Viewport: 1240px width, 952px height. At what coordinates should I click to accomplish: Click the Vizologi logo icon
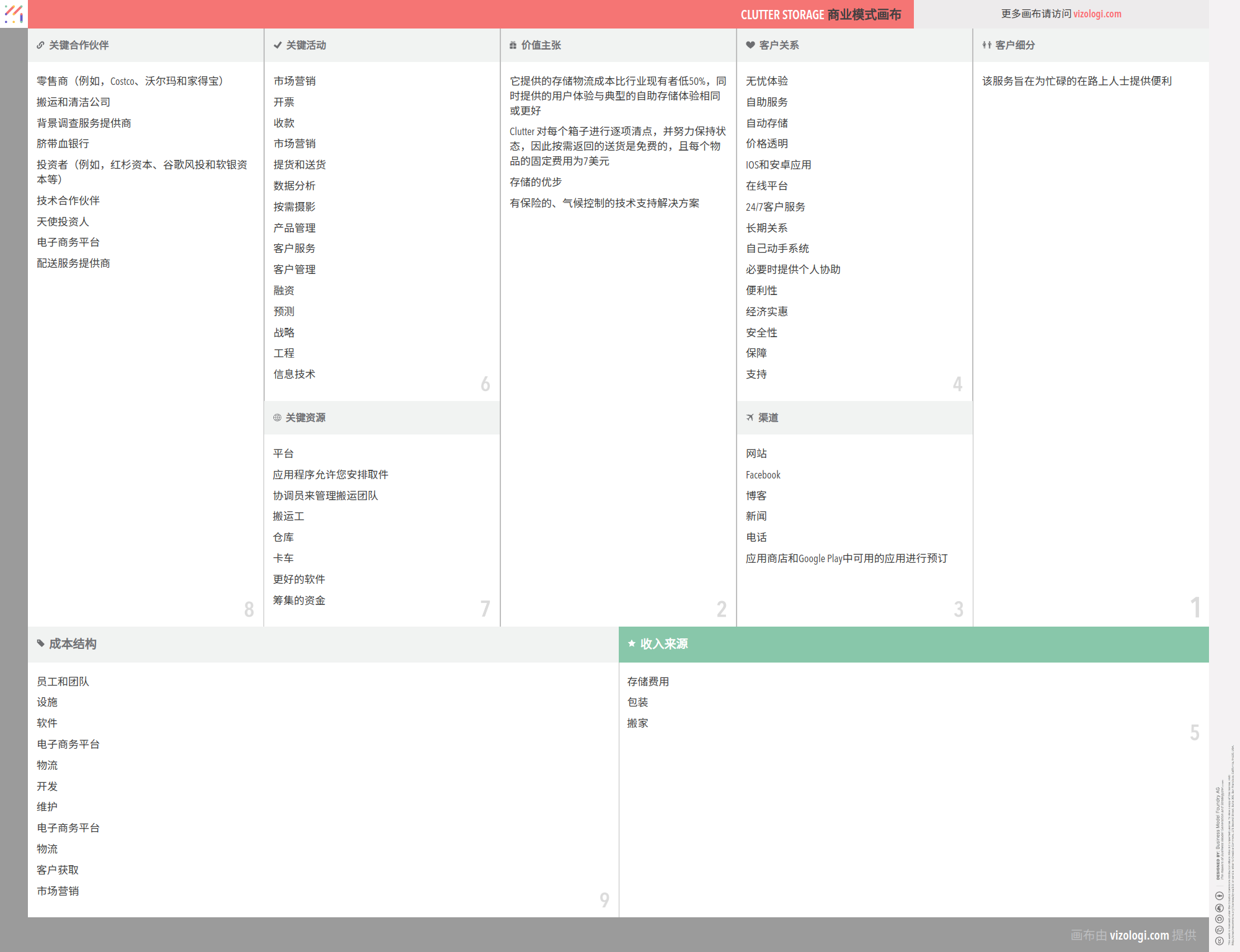pos(14,14)
